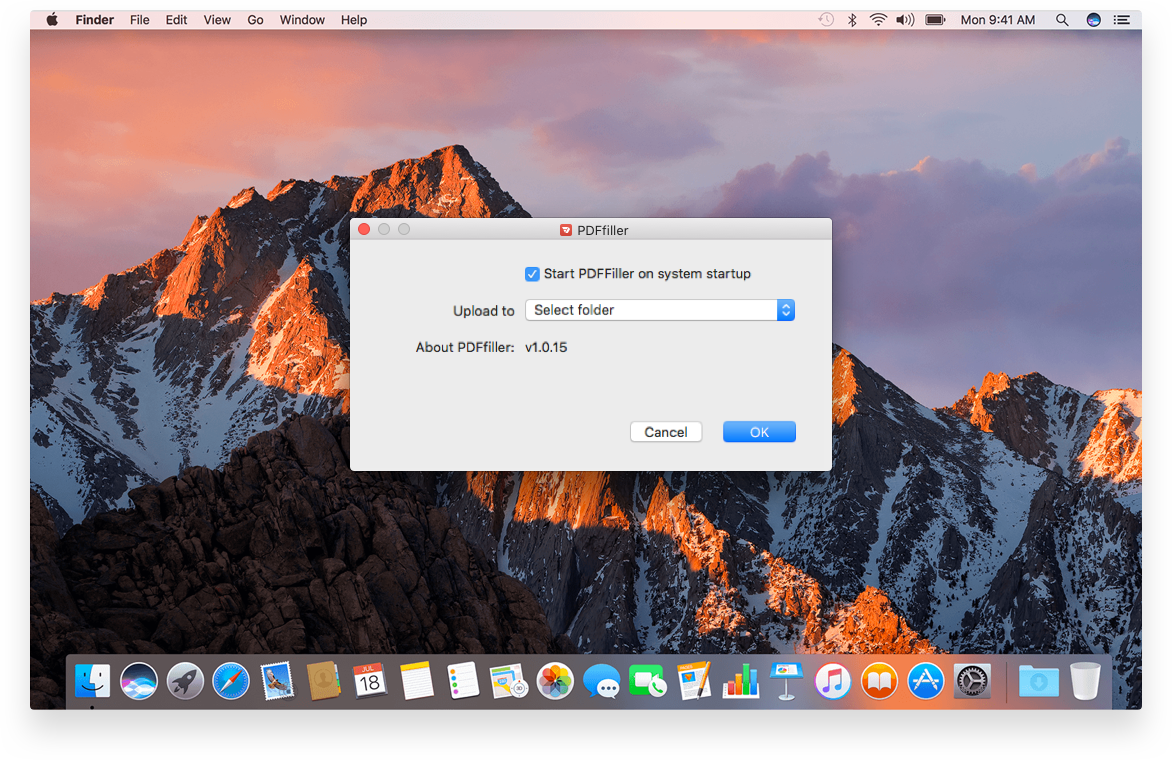Open Contacts book icon in dock
Screen dimensions: 1172x760
tap(324, 681)
